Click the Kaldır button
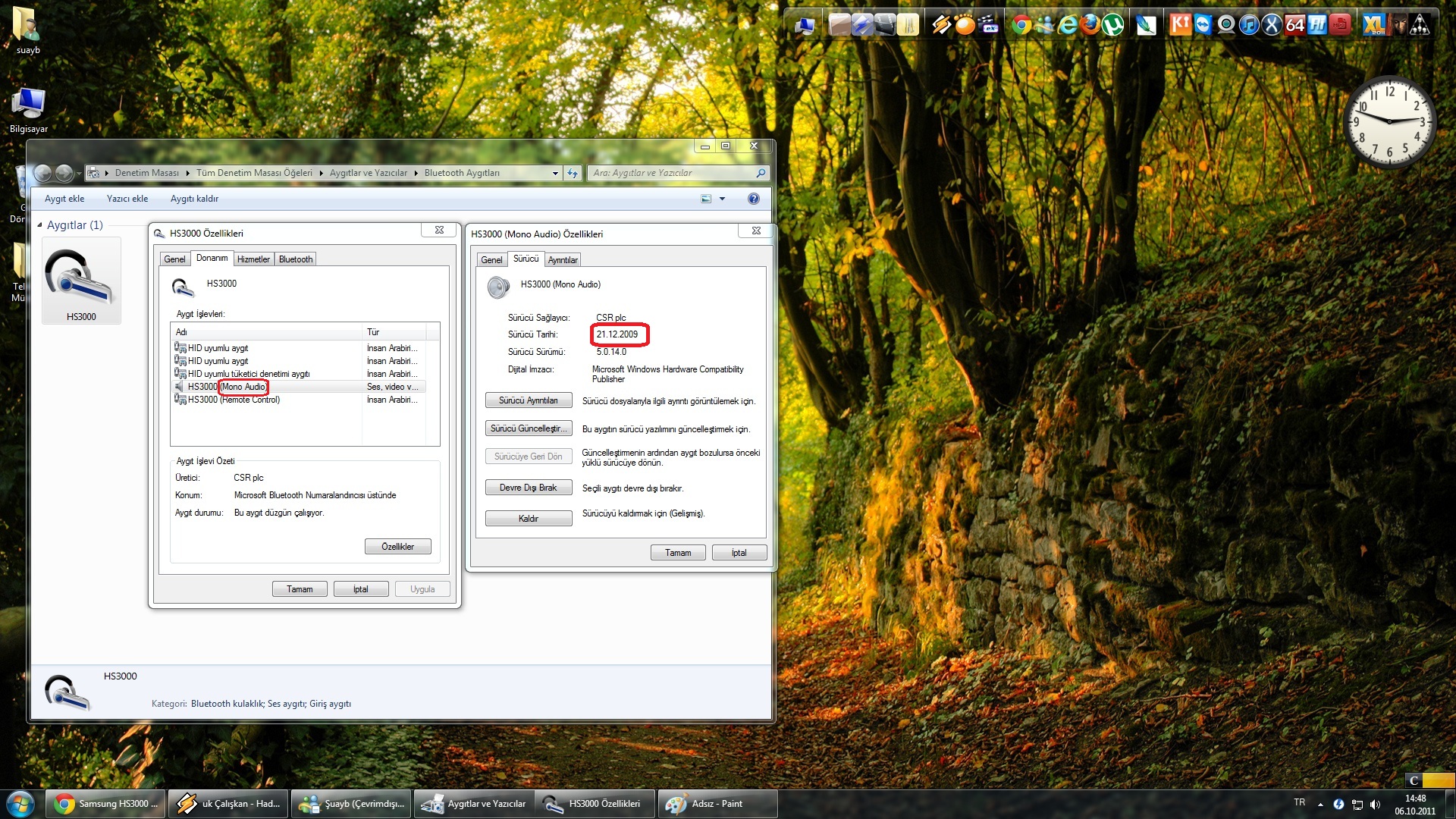 pos(529,519)
